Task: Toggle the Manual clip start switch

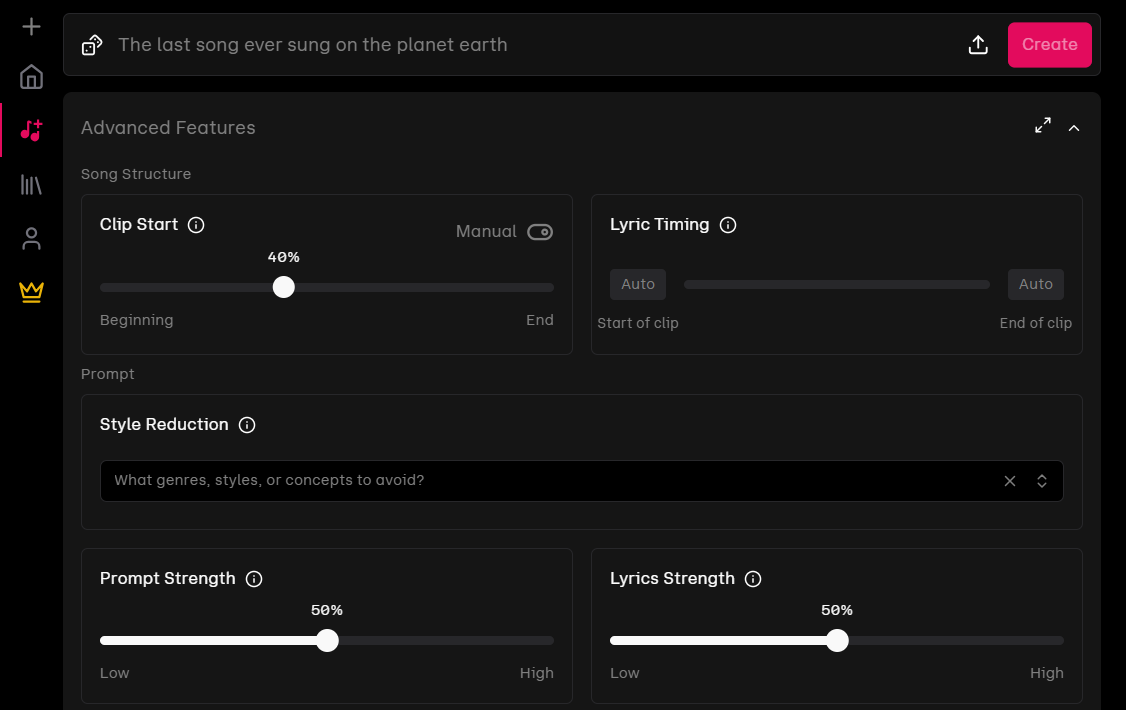Action: 540,232
